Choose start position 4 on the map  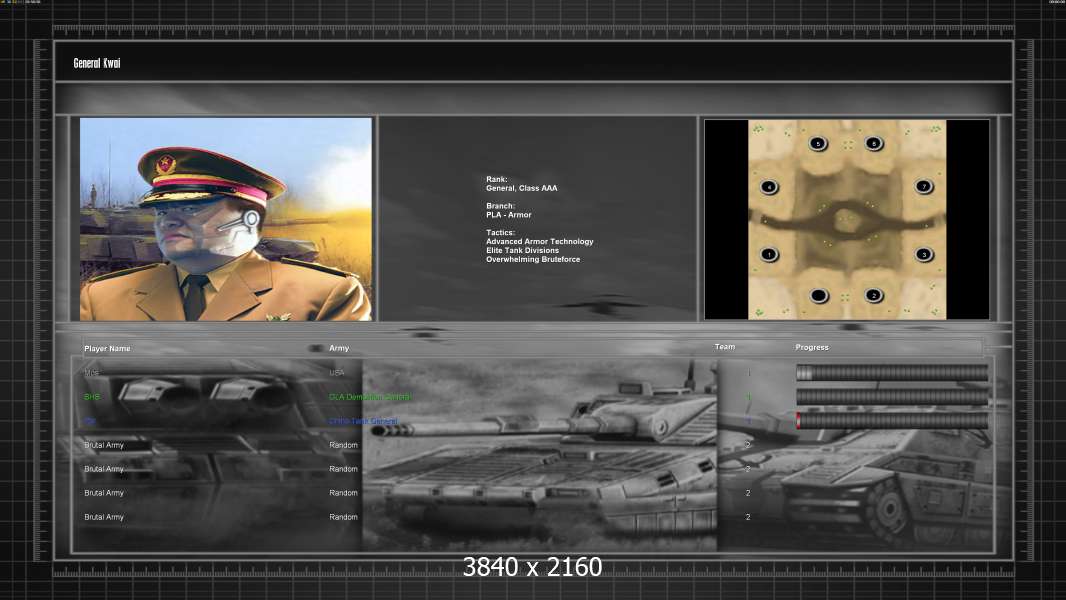[769, 187]
